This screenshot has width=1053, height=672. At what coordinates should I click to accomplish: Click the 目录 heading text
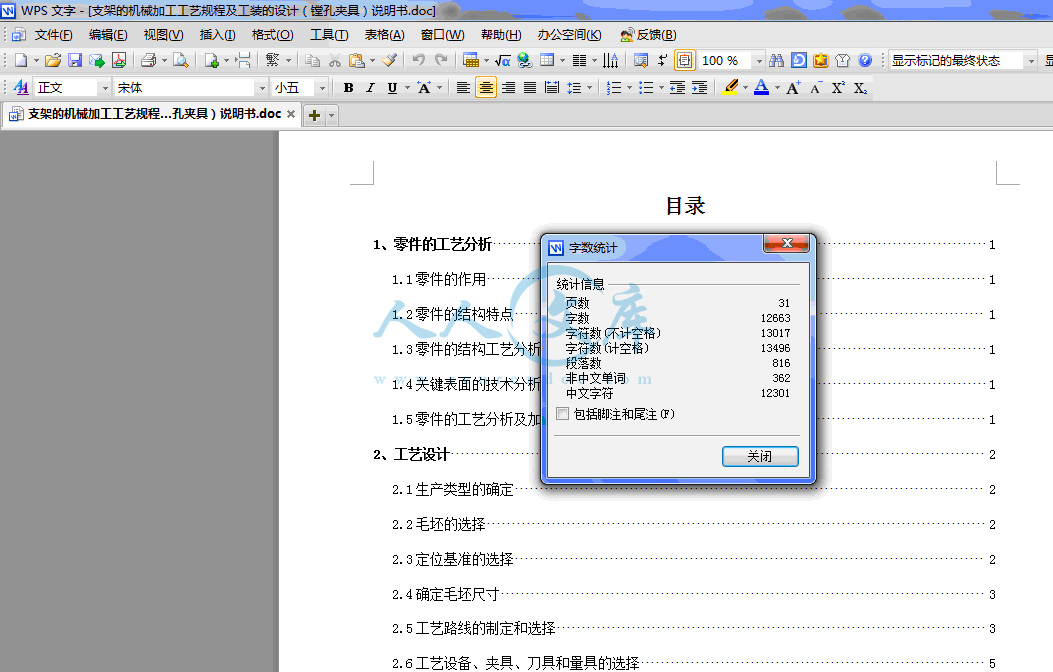click(x=685, y=206)
